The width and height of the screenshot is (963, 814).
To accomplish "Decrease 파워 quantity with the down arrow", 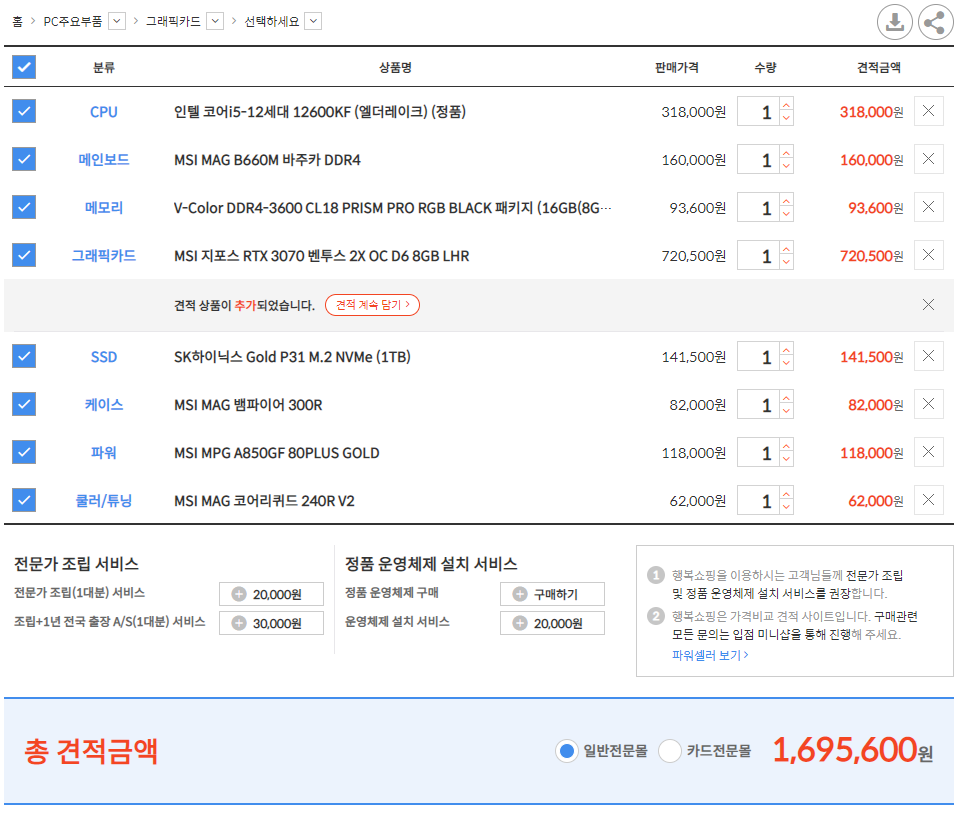I will pos(786,460).
